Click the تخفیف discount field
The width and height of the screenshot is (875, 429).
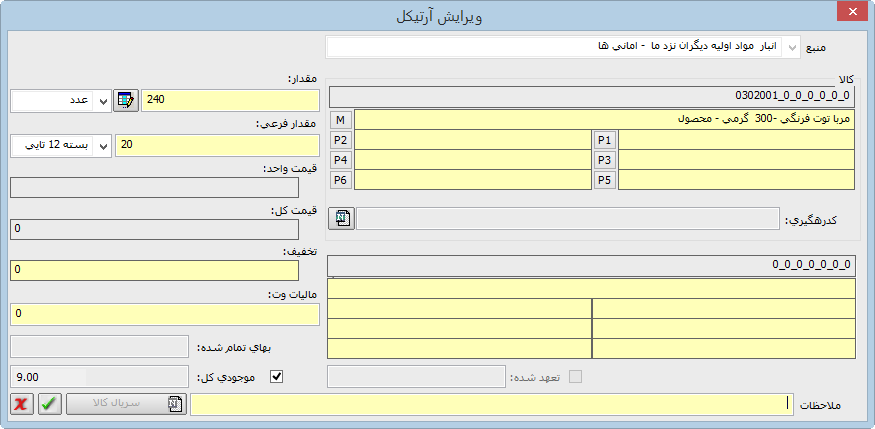(x=155, y=270)
